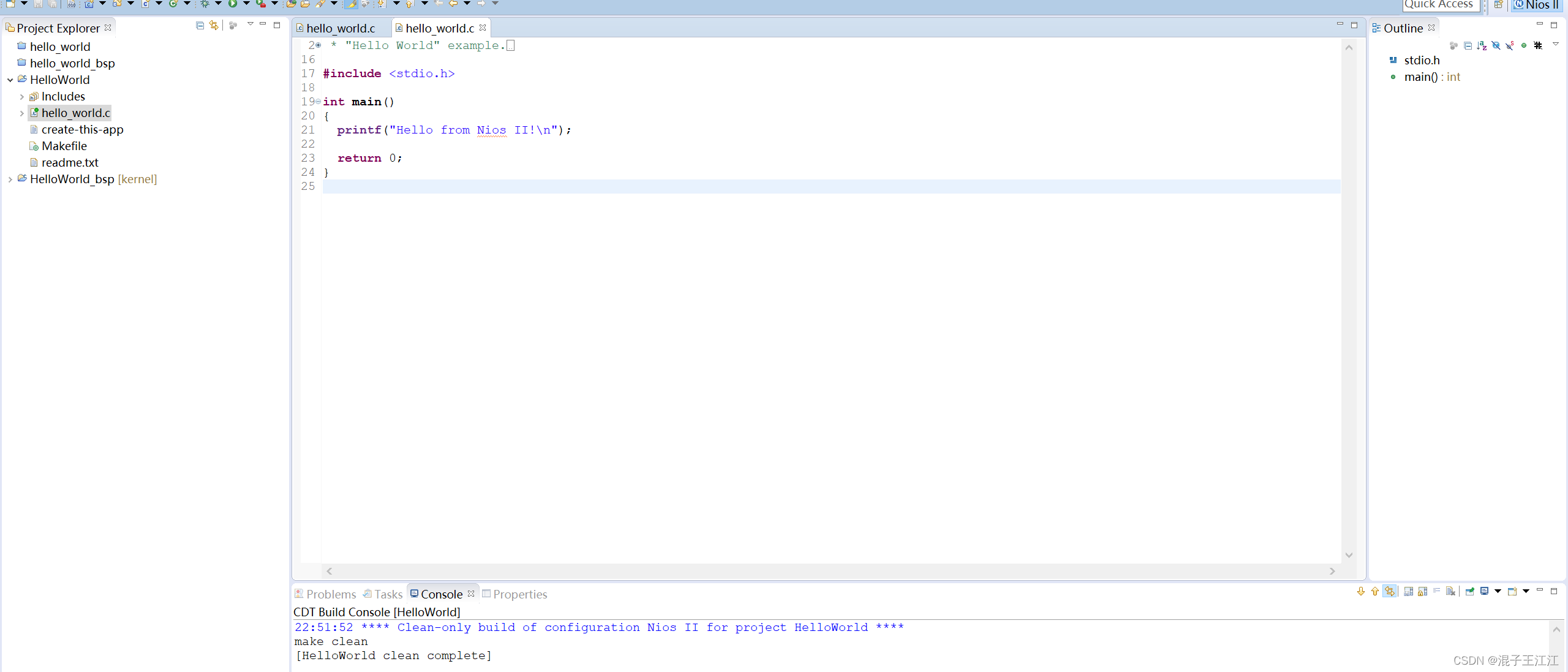Click Clear Console icon in Console toolbar
The width and height of the screenshot is (1568, 672).
pos(1450,591)
